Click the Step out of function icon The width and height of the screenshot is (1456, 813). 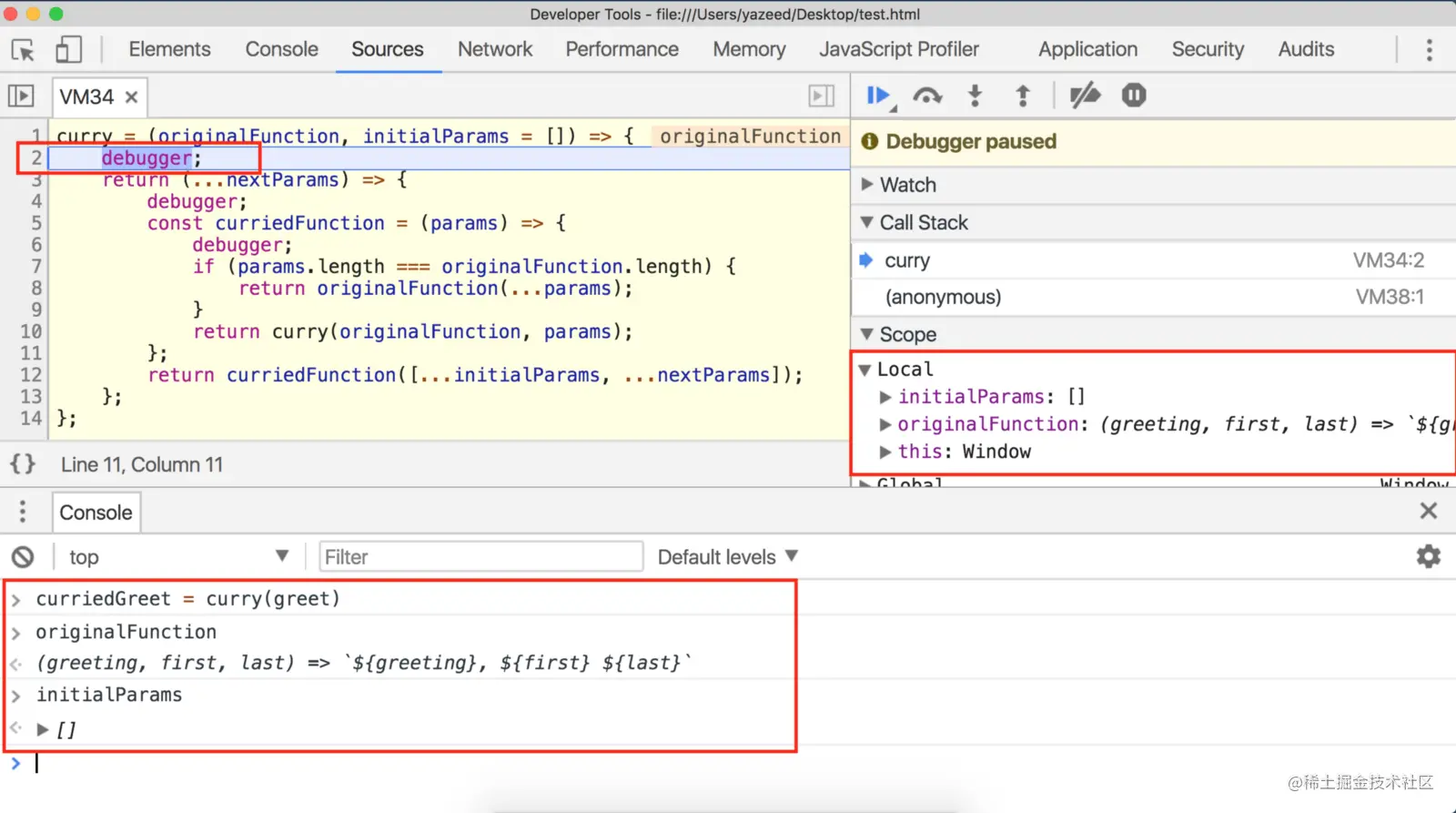coord(1022,96)
